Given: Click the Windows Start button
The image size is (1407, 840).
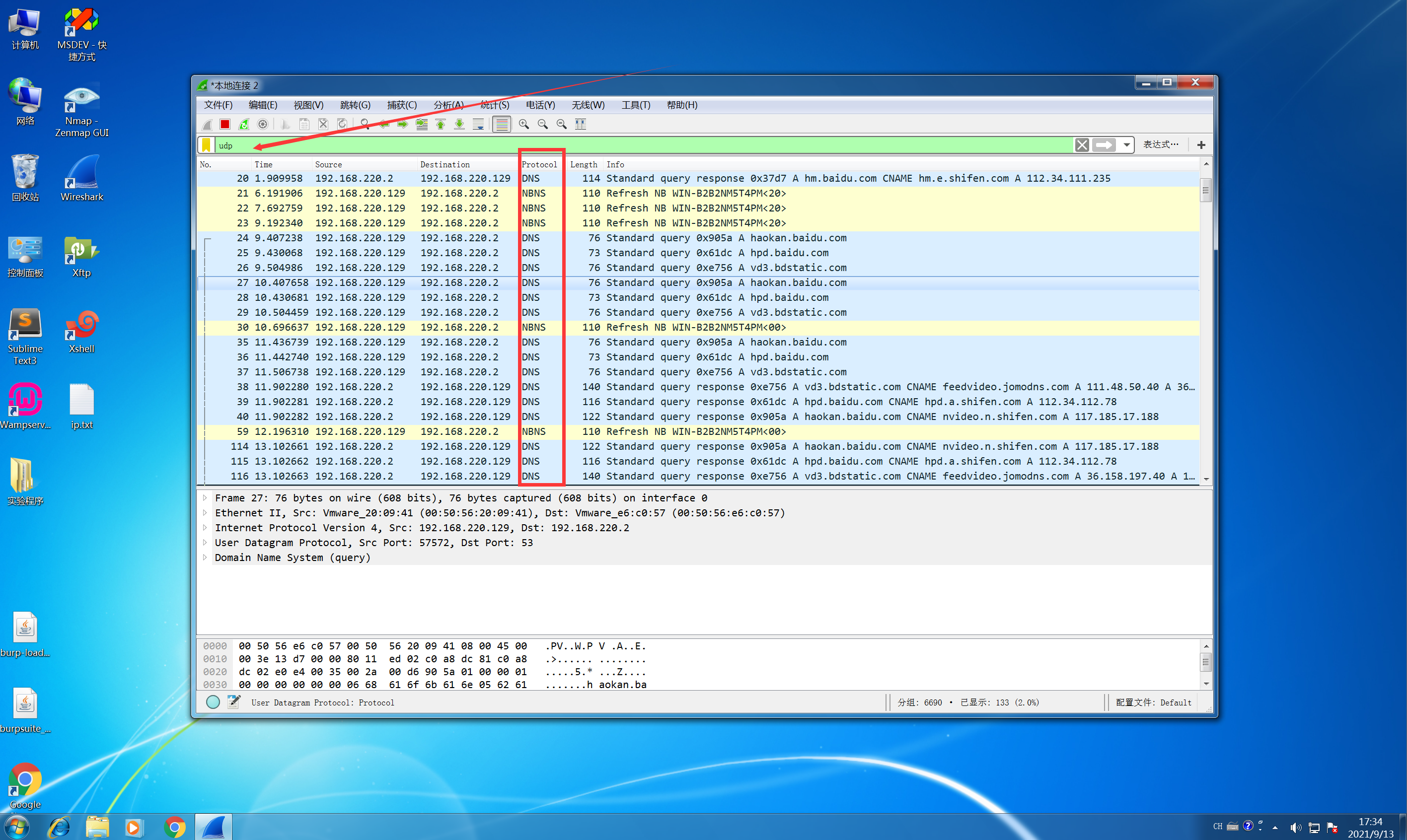Looking at the screenshot, I should 17,827.
